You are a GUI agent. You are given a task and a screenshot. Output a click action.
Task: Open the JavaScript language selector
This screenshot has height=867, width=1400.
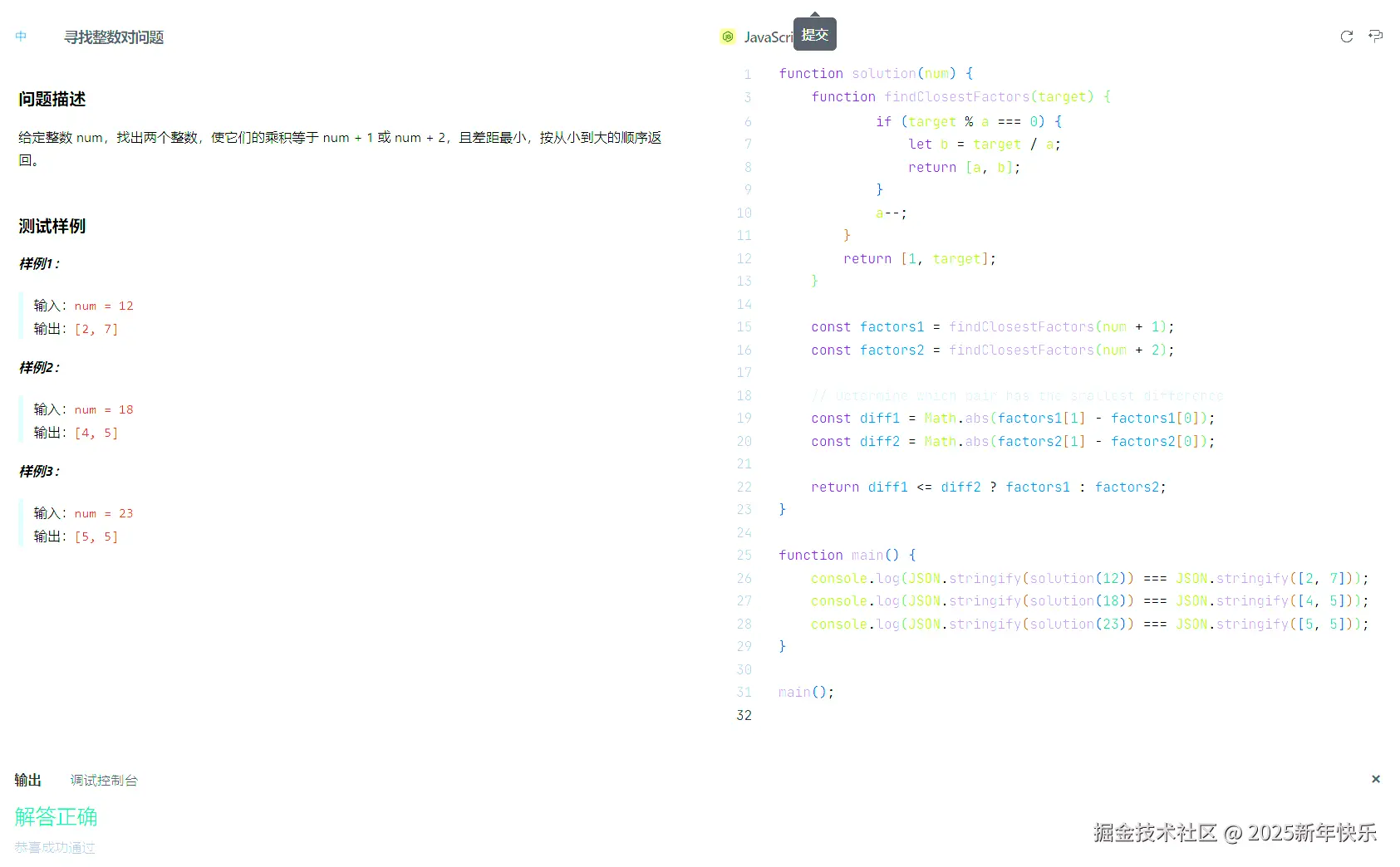(x=767, y=37)
